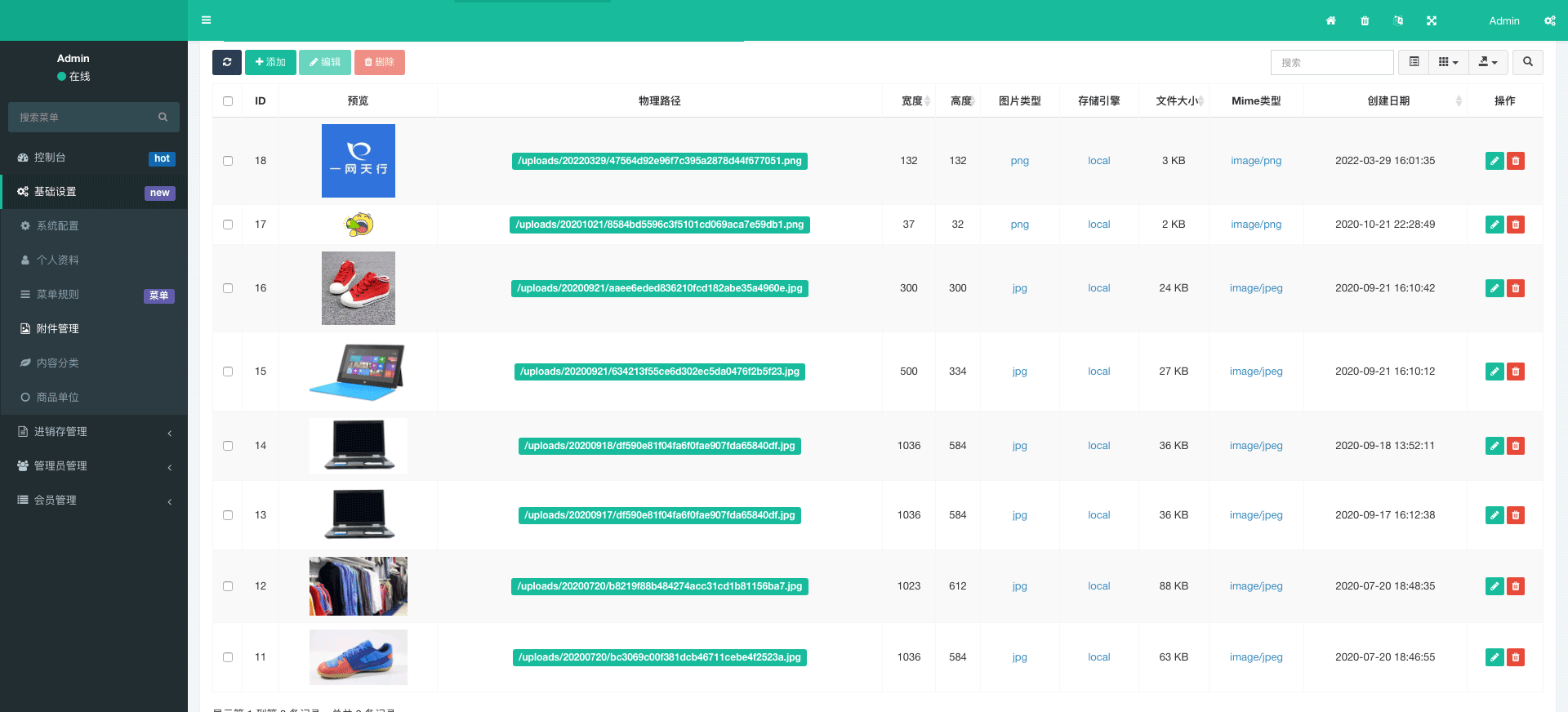Delete the row with ID 18
The width and height of the screenshot is (1568, 712).
coord(1516,161)
